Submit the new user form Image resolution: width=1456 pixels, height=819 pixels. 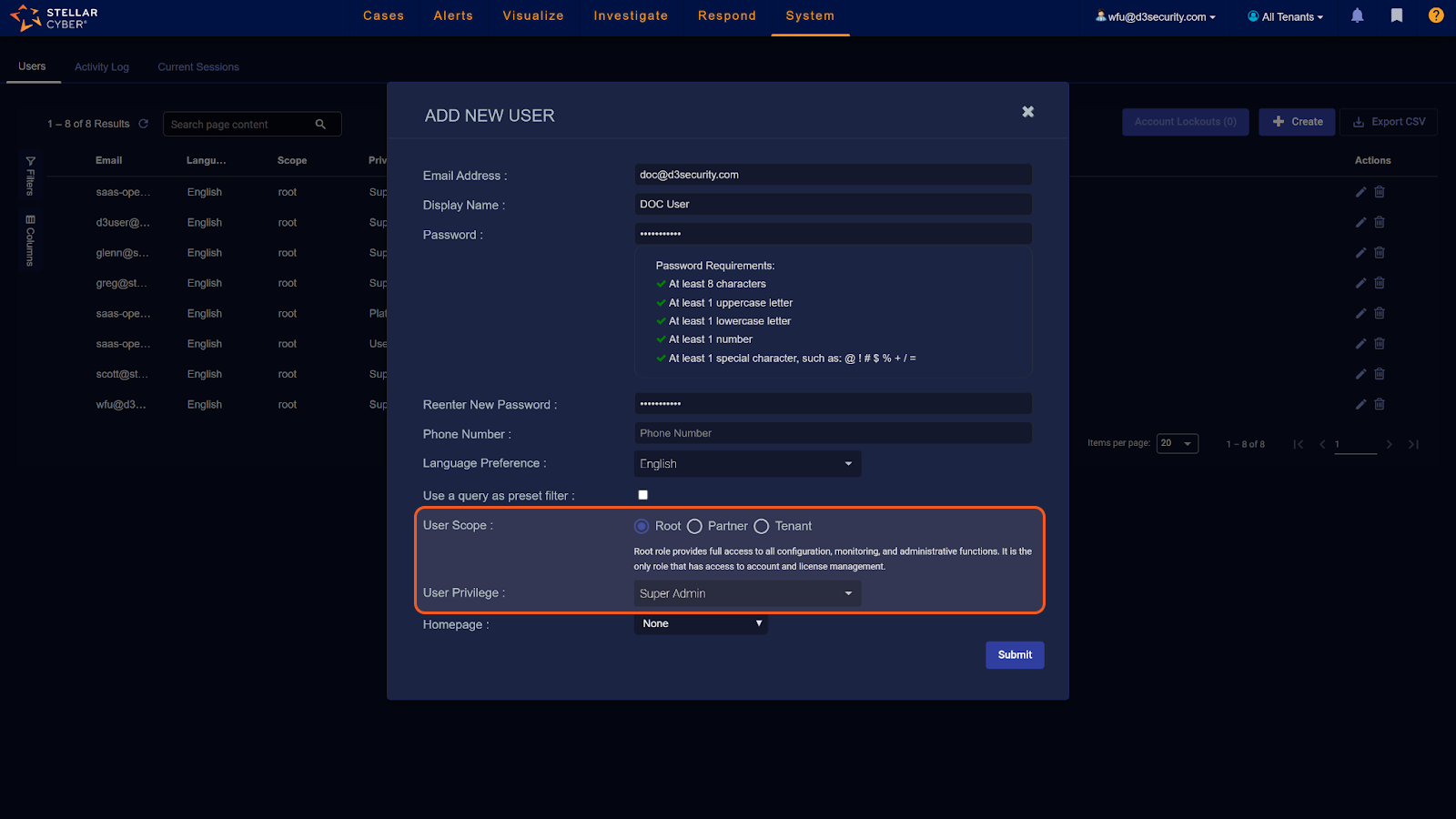click(x=1015, y=655)
